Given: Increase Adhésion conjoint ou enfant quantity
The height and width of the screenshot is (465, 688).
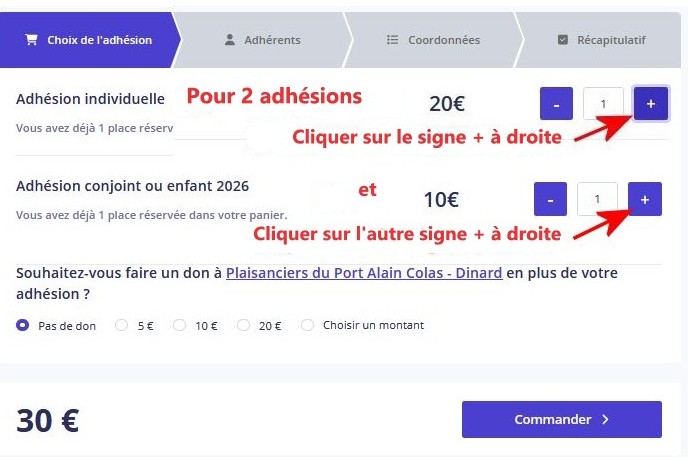Looking at the screenshot, I should tap(645, 199).
